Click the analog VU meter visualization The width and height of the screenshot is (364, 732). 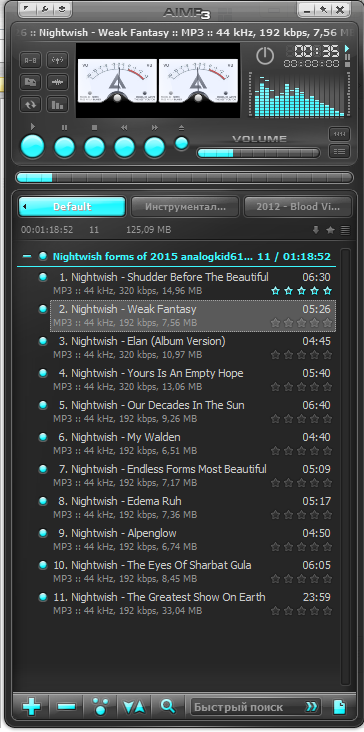tap(158, 80)
